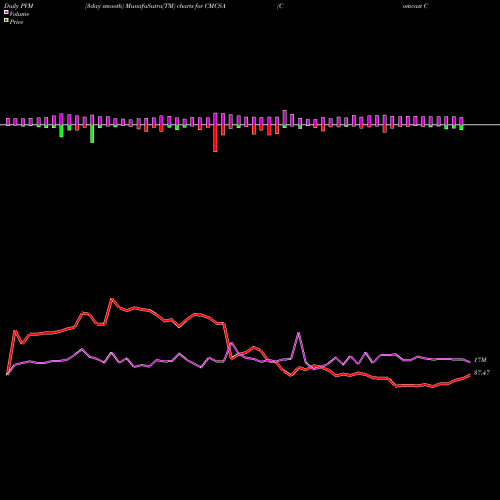Click the '37.47' price end label
Viewport: 500px width, 500px height.
click(x=482, y=373)
